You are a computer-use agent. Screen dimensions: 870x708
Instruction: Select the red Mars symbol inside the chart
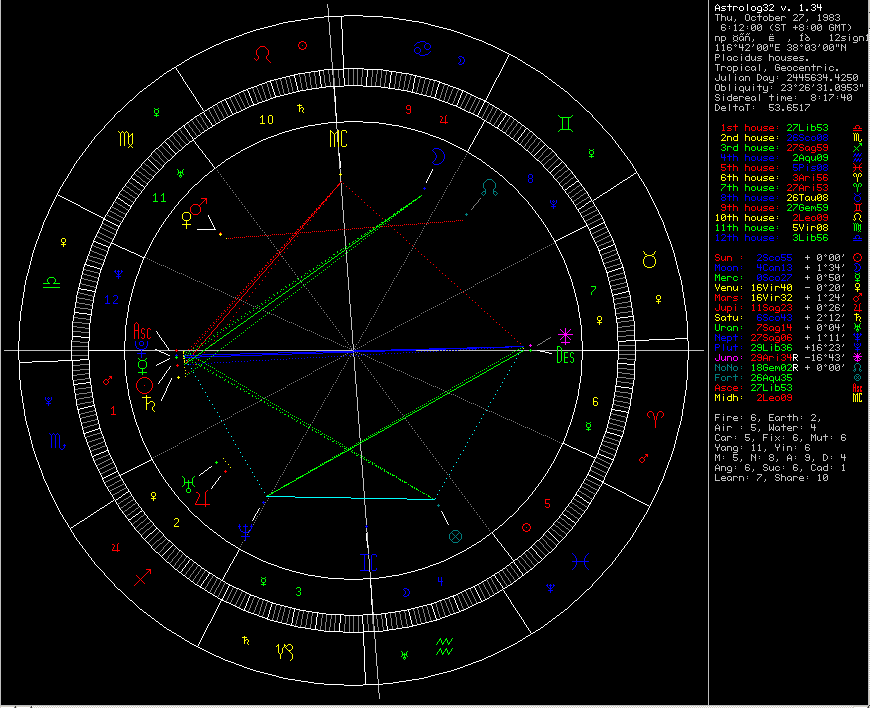201,207
